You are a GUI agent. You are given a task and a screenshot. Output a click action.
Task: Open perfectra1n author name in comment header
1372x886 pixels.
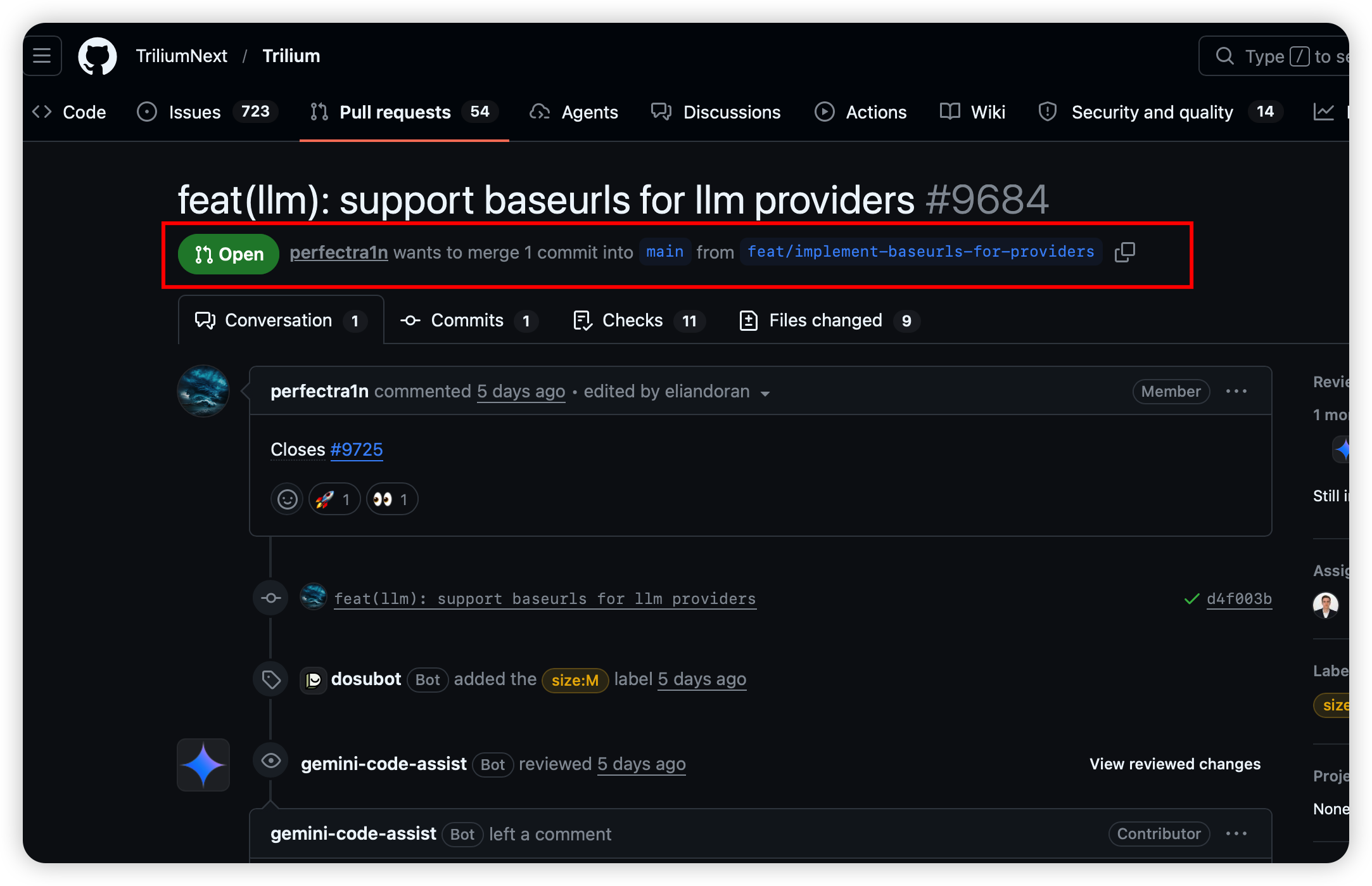click(x=320, y=392)
